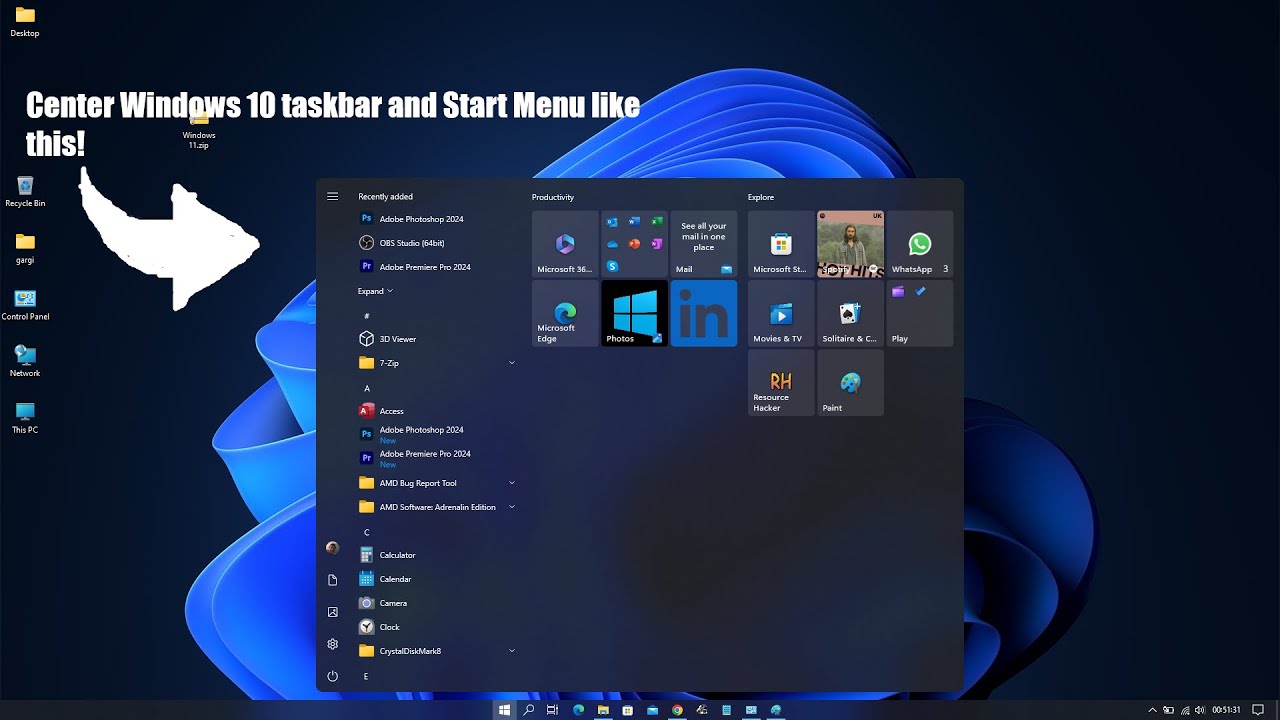1280x720 pixels.
Task: Open the Microsoft 365 tile
Action: click(x=565, y=244)
